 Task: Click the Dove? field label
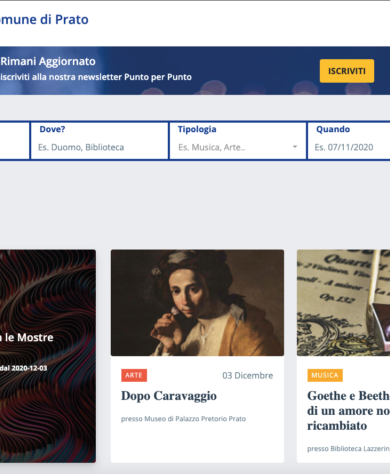[x=52, y=129]
